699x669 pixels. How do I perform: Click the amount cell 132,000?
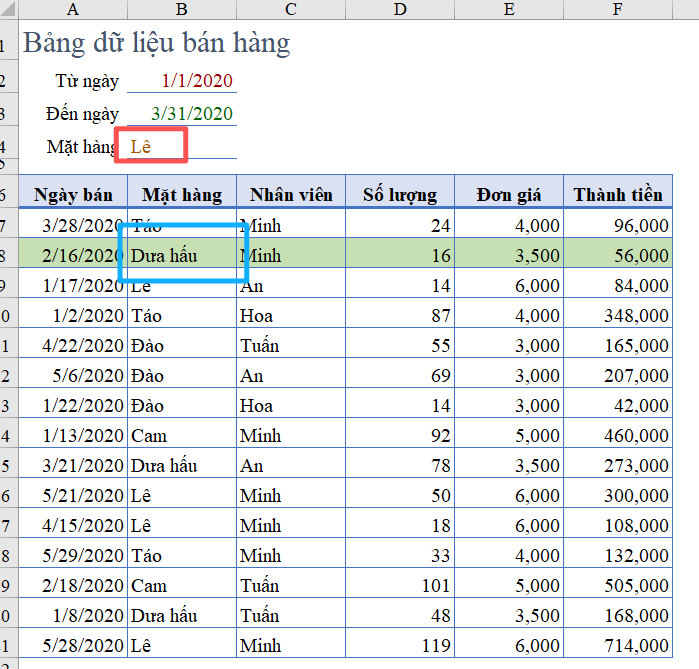[x=618, y=555]
